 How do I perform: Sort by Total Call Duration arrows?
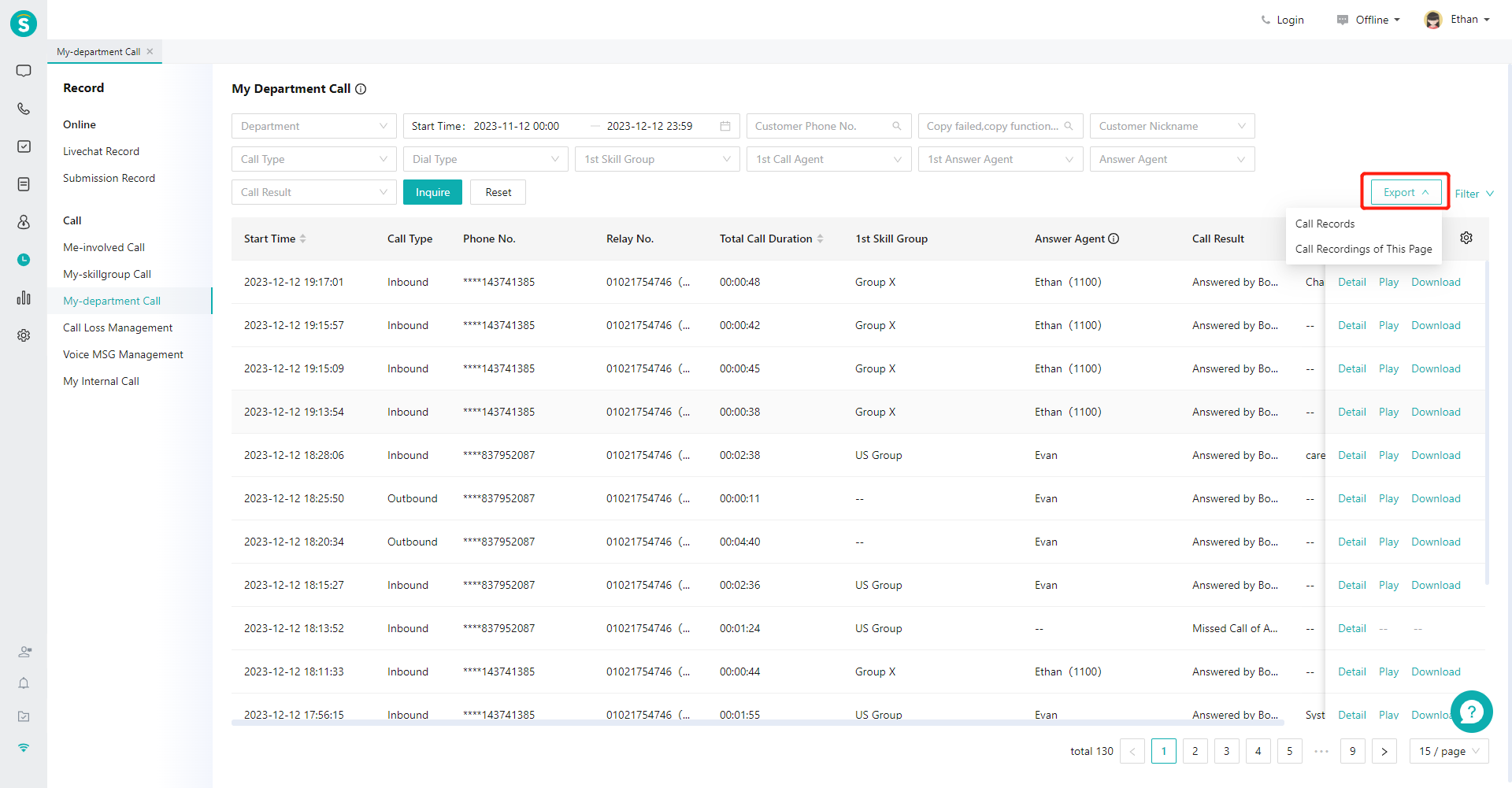820,239
